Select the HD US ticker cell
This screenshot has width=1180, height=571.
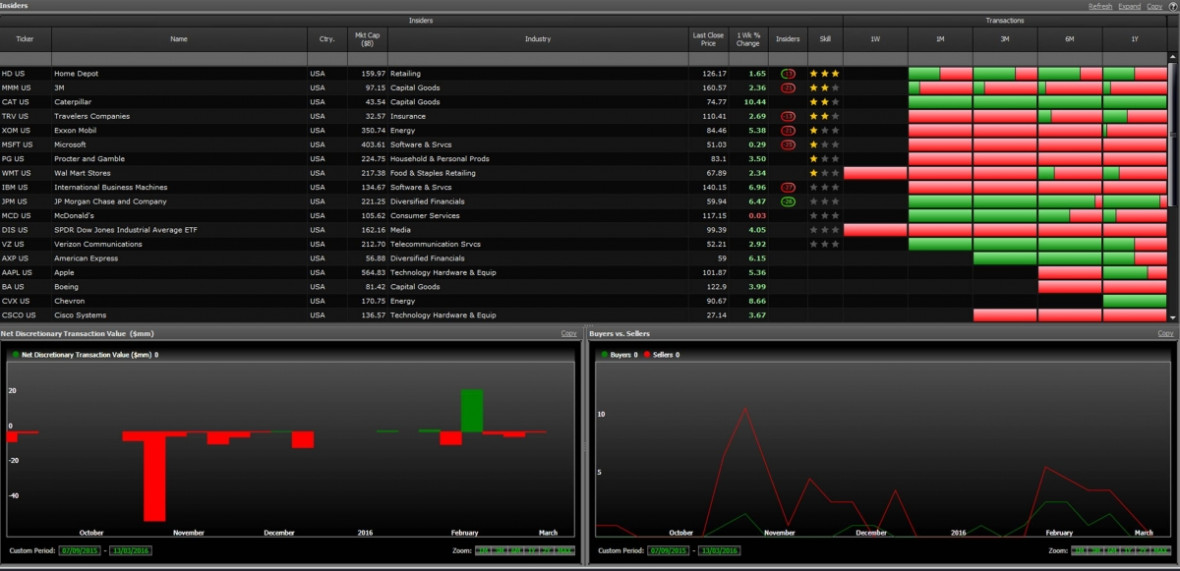point(26,74)
